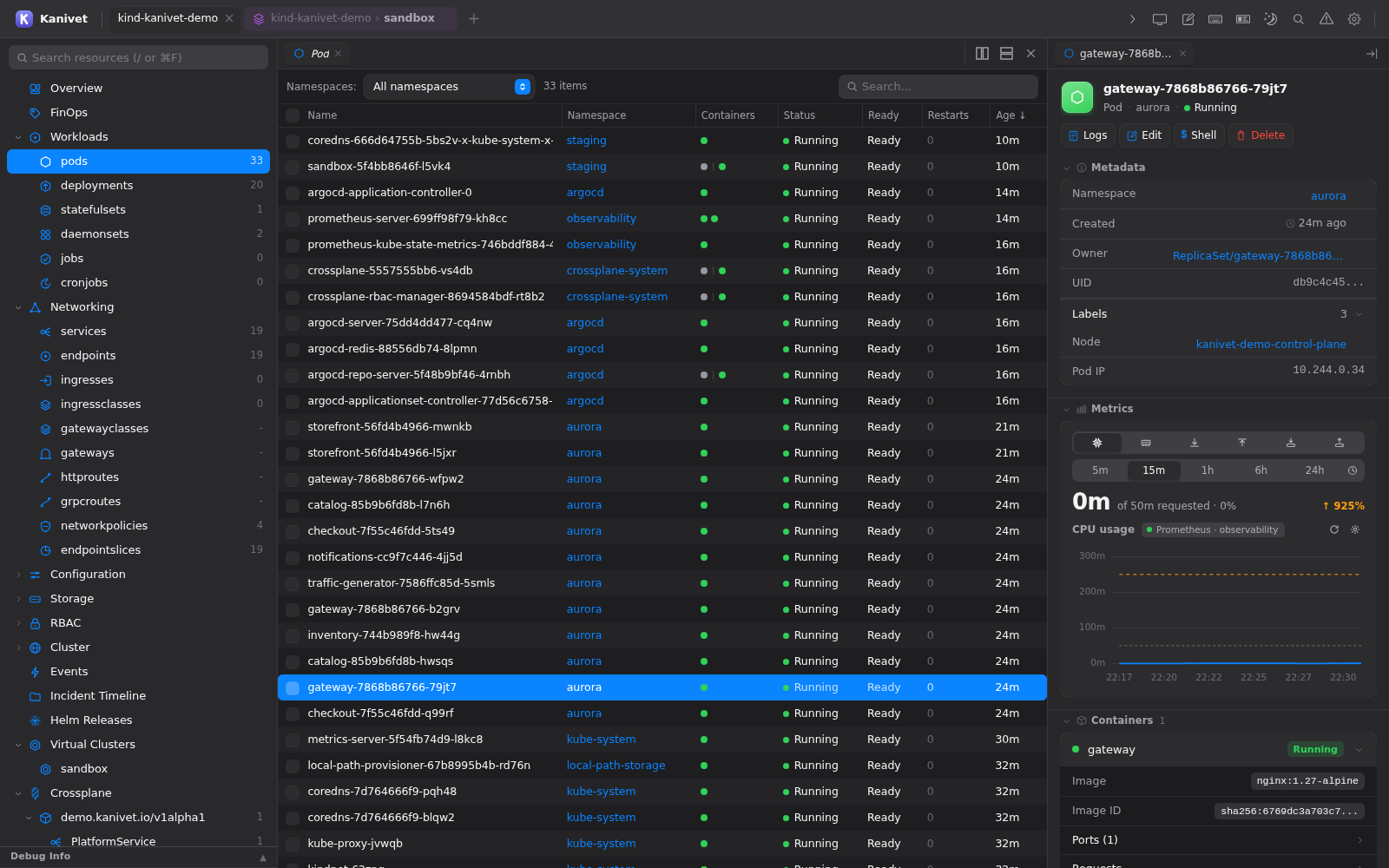Collapse the Metrics section header

(1067, 409)
